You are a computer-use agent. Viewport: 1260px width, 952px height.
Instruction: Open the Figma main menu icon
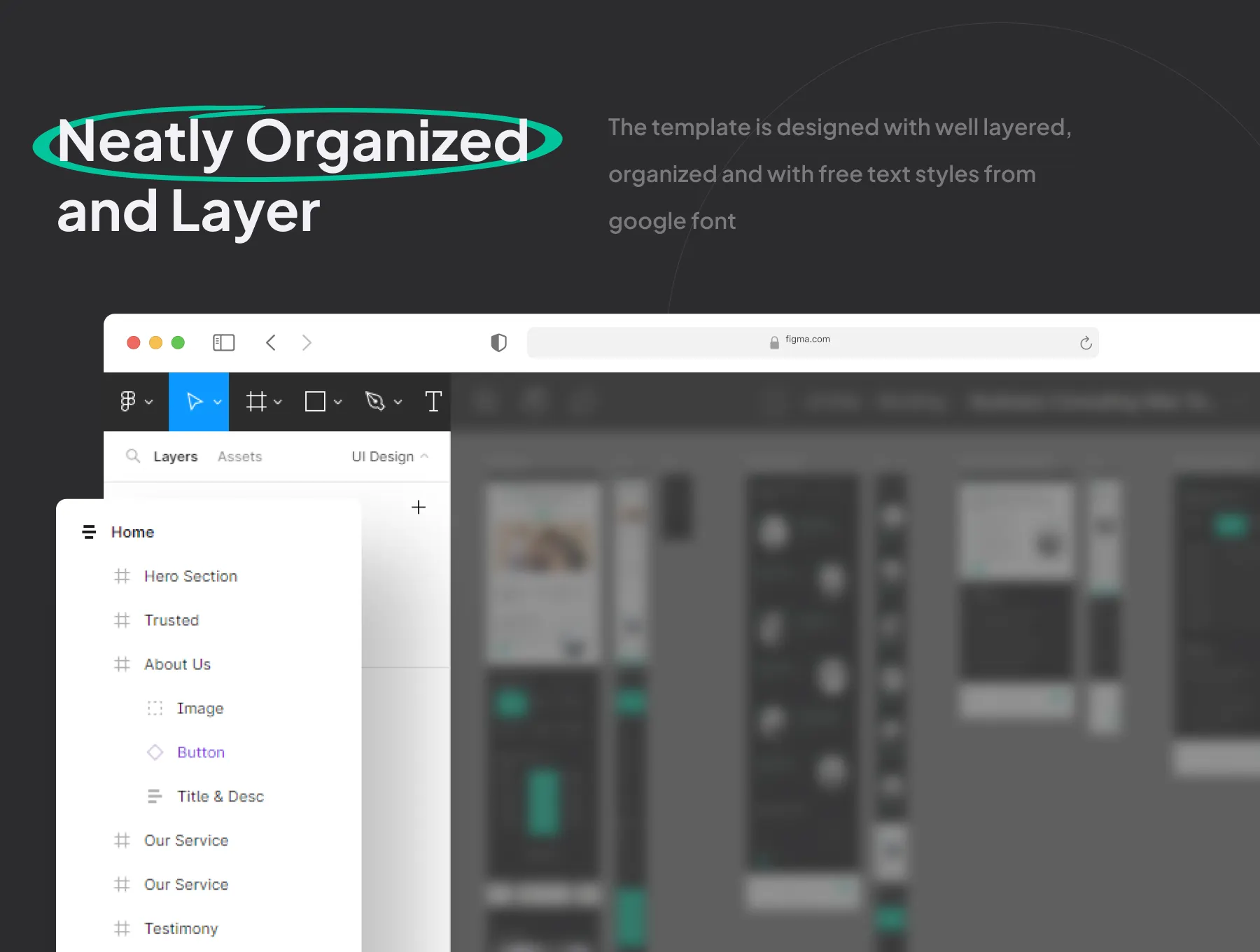tap(128, 402)
